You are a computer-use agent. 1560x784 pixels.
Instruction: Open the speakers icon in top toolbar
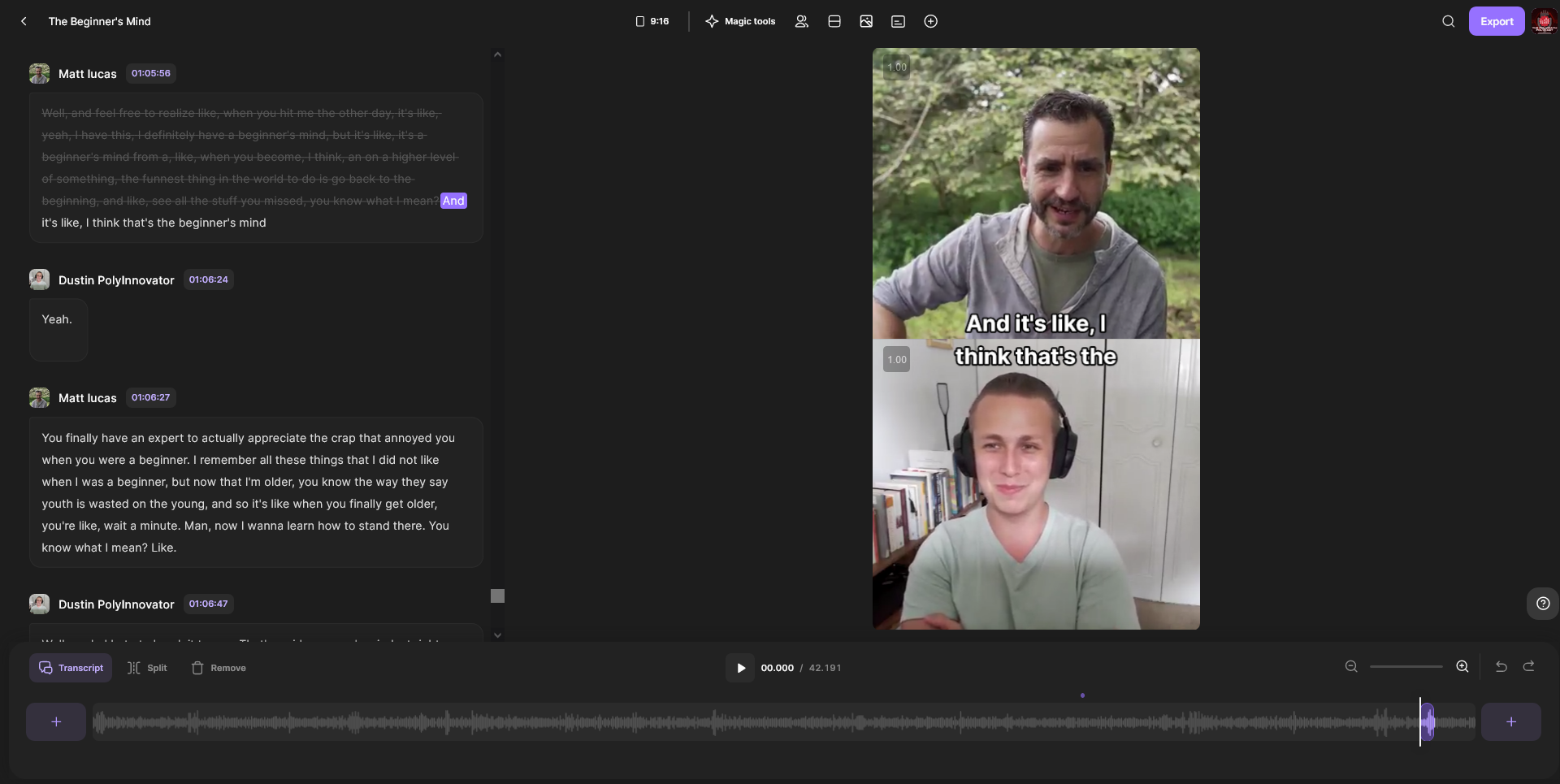801,21
